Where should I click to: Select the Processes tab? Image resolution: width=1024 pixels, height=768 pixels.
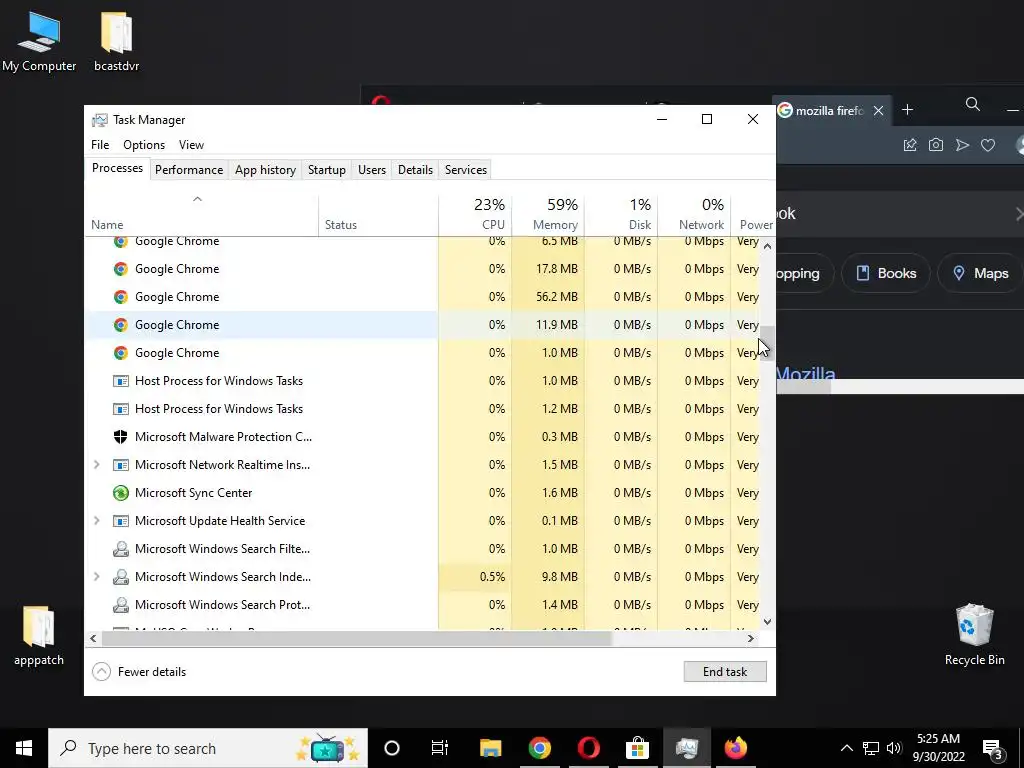tap(118, 168)
